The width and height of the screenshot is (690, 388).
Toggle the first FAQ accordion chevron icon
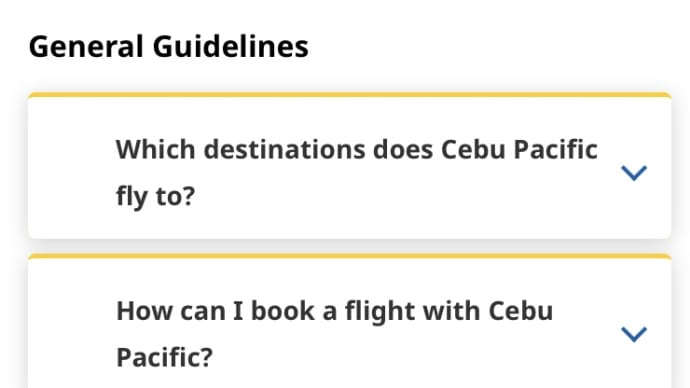click(634, 173)
